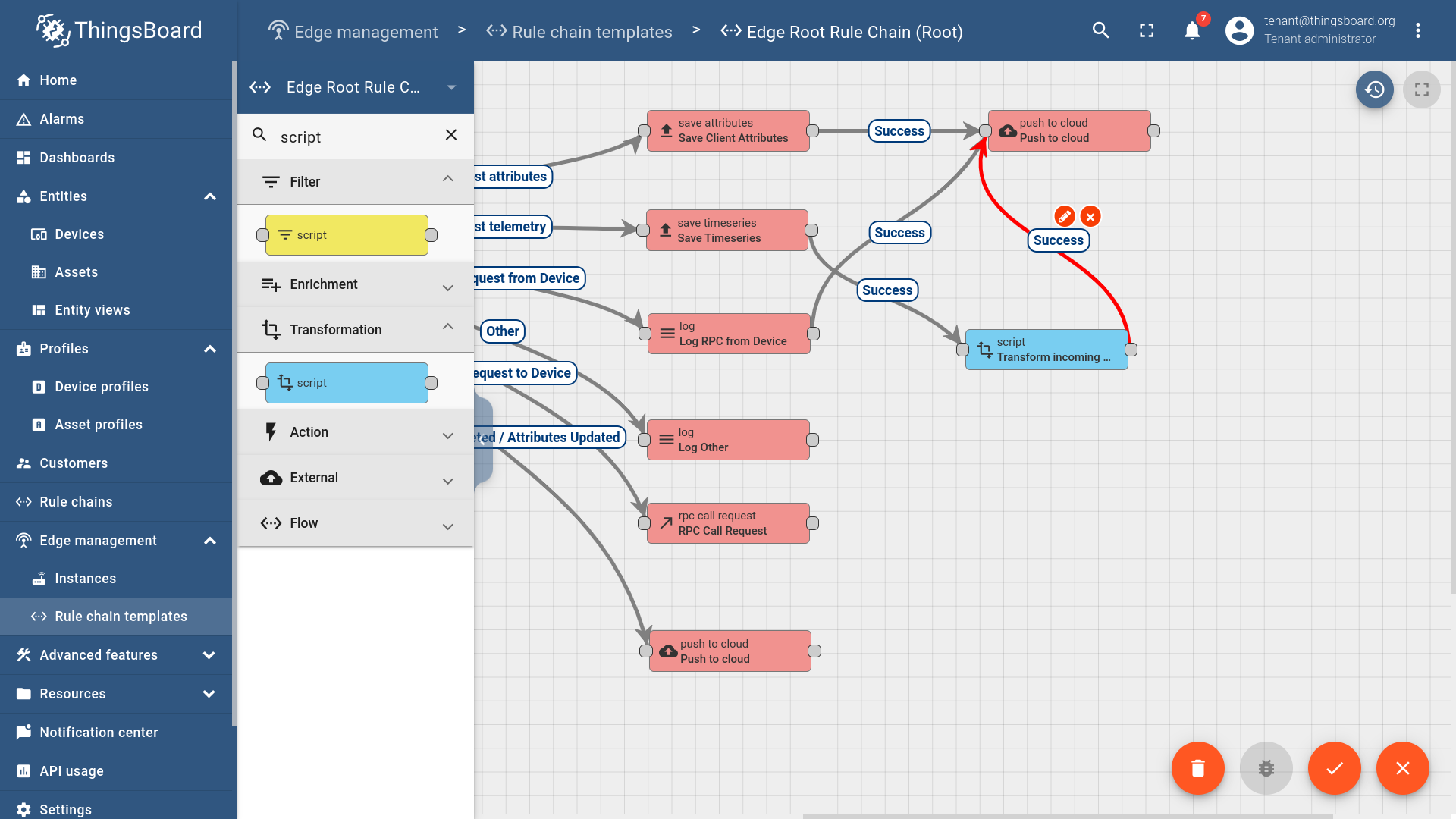Open the Edge Root Rule Chain dropdown
This screenshot has width=1456, height=819.
451,87
